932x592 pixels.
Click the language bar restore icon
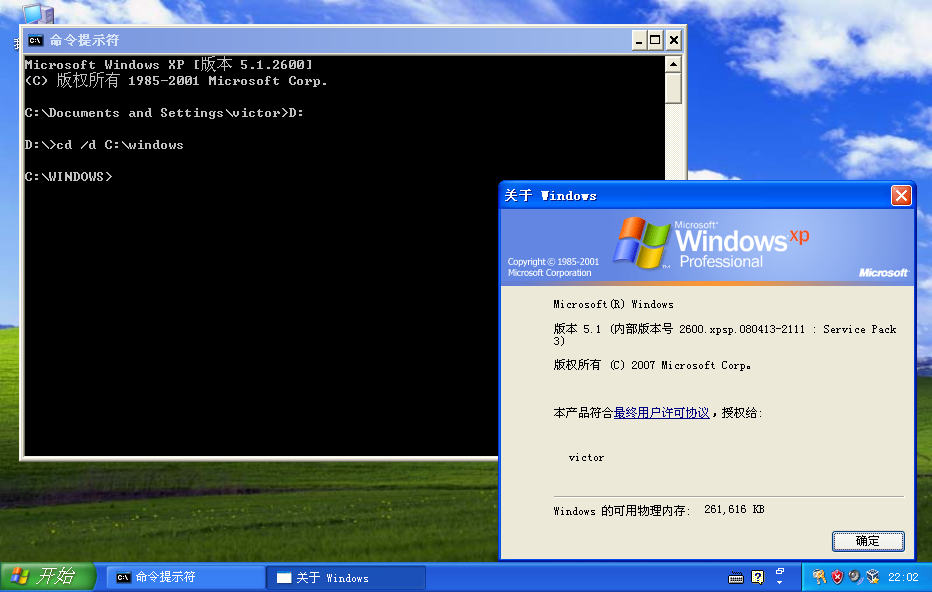coord(780,571)
